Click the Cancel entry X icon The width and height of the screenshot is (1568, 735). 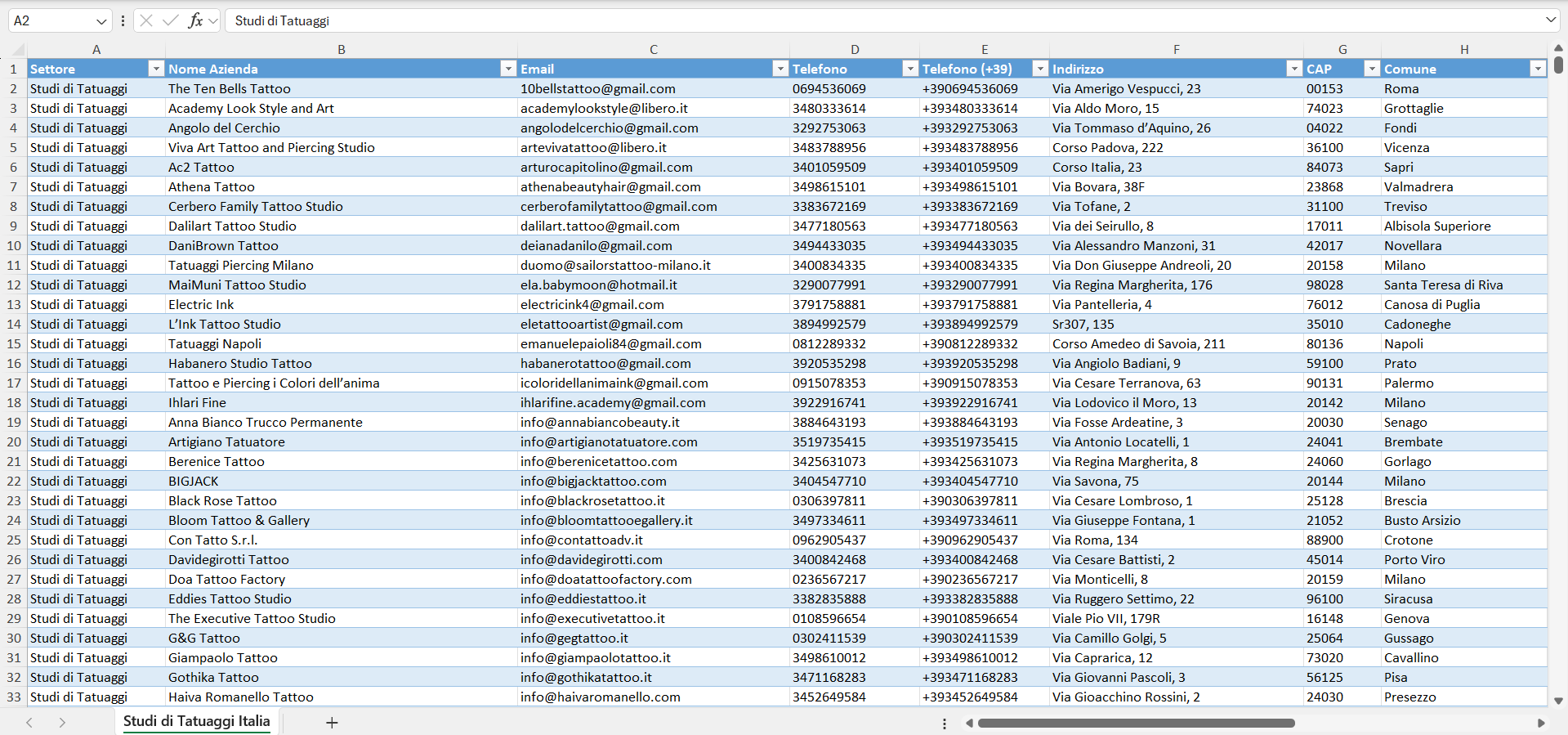146,20
